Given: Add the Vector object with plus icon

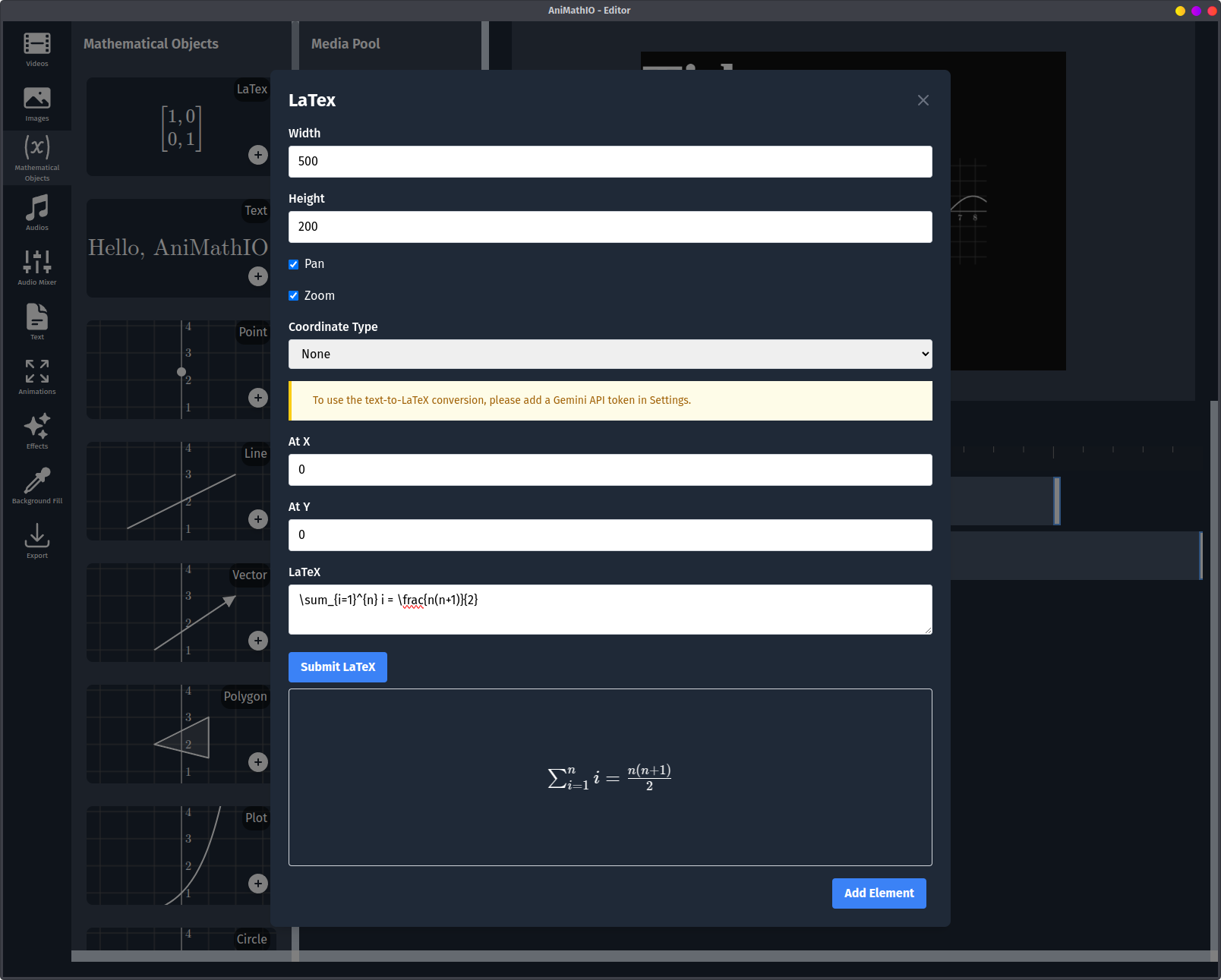Looking at the screenshot, I should coord(258,641).
